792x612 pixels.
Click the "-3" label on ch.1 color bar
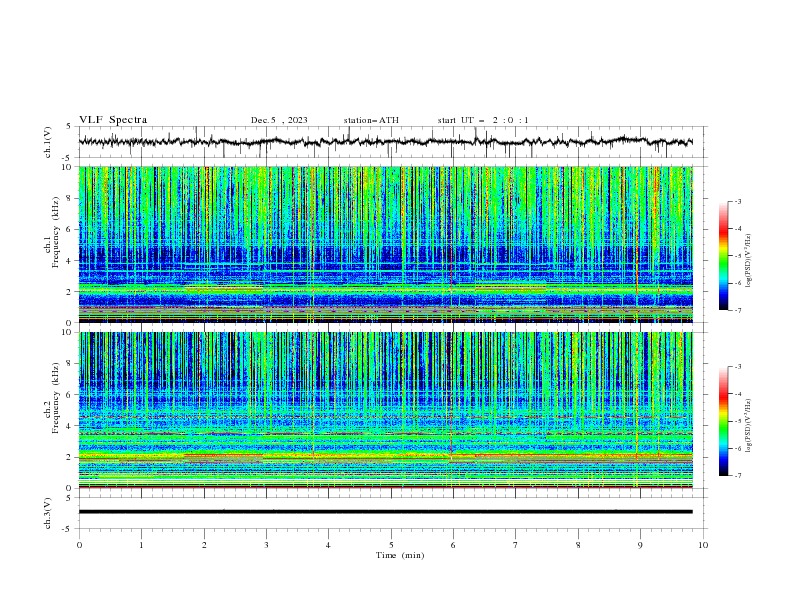737,201
